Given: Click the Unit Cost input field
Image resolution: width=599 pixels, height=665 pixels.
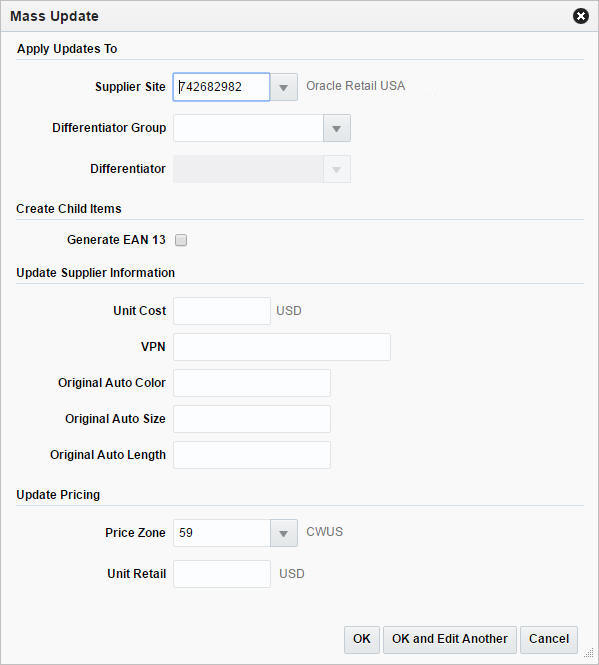Looking at the screenshot, I should coord(222,311).
